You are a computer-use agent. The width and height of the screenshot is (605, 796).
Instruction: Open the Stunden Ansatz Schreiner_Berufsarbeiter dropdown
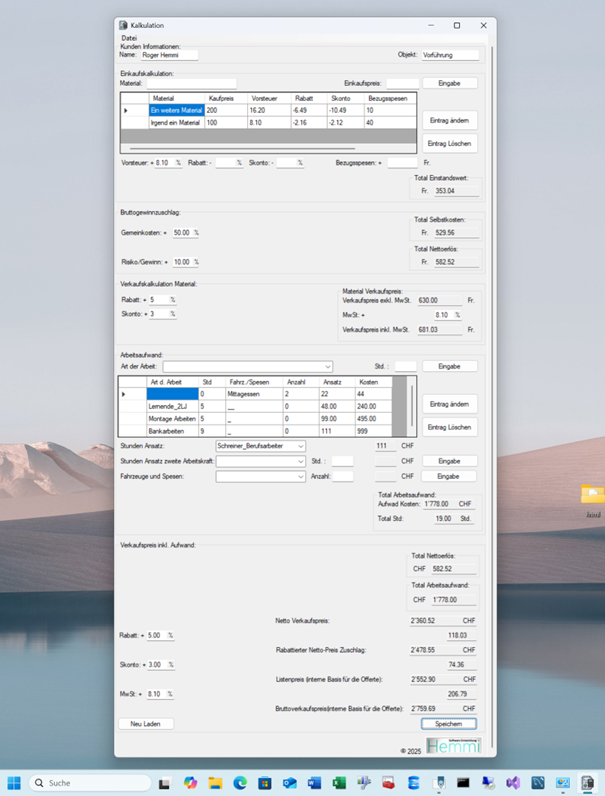pos(300,446)
